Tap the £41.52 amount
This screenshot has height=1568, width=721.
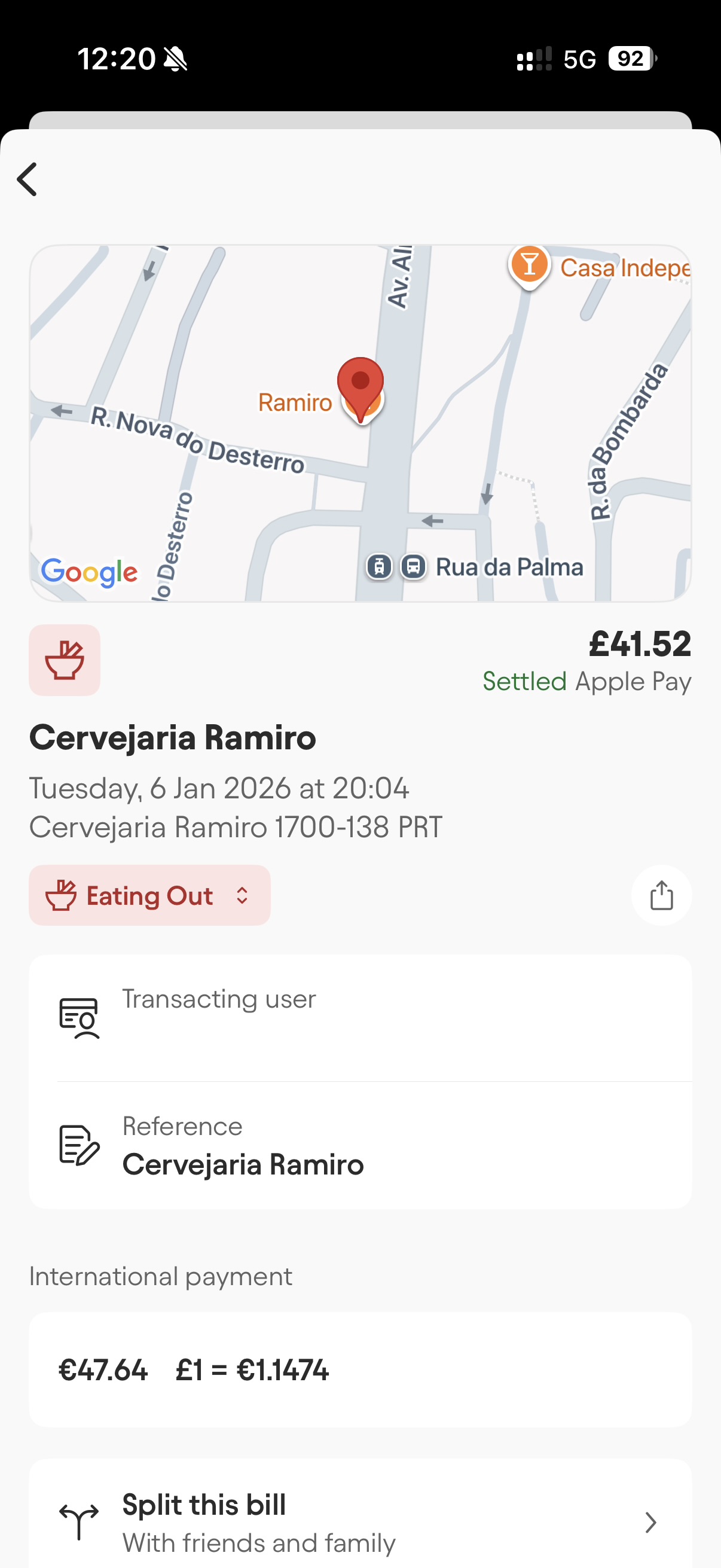pos(640,644)
